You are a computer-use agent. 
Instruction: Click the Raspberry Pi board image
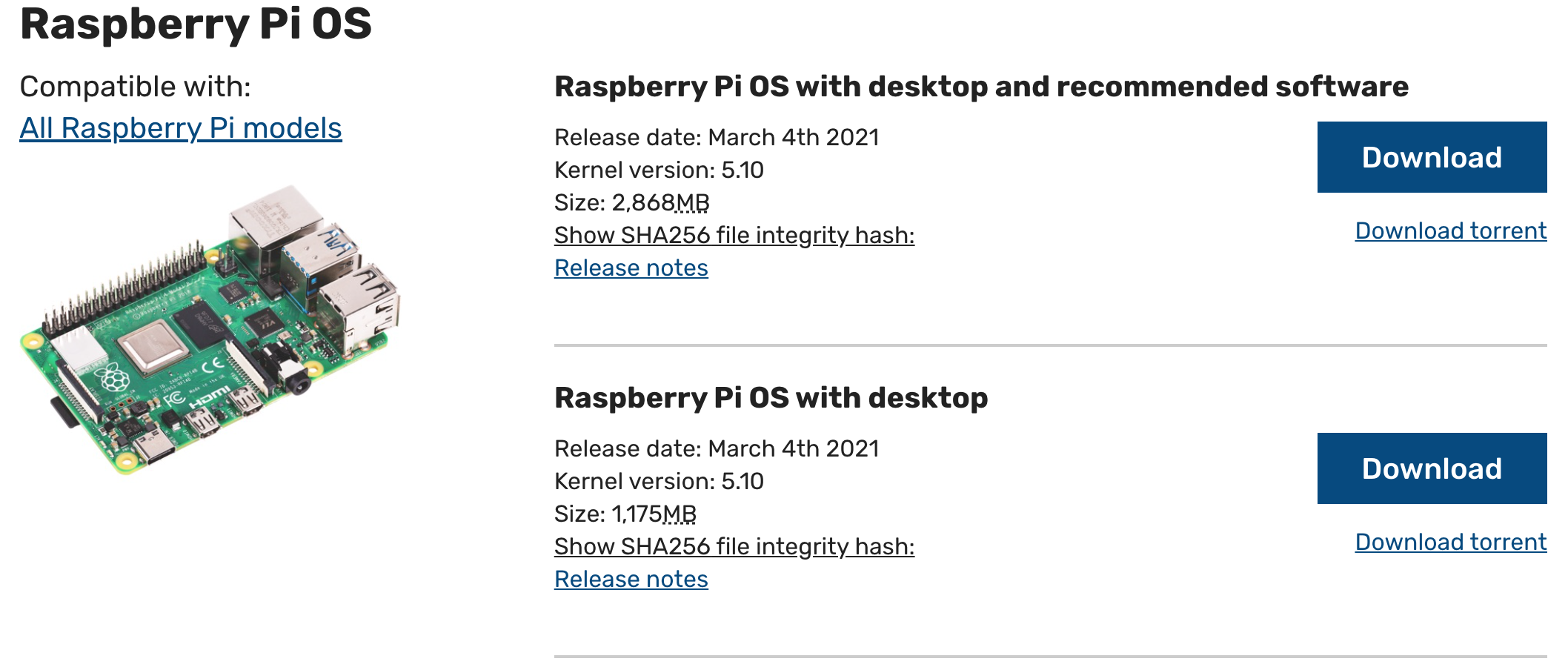210,330
